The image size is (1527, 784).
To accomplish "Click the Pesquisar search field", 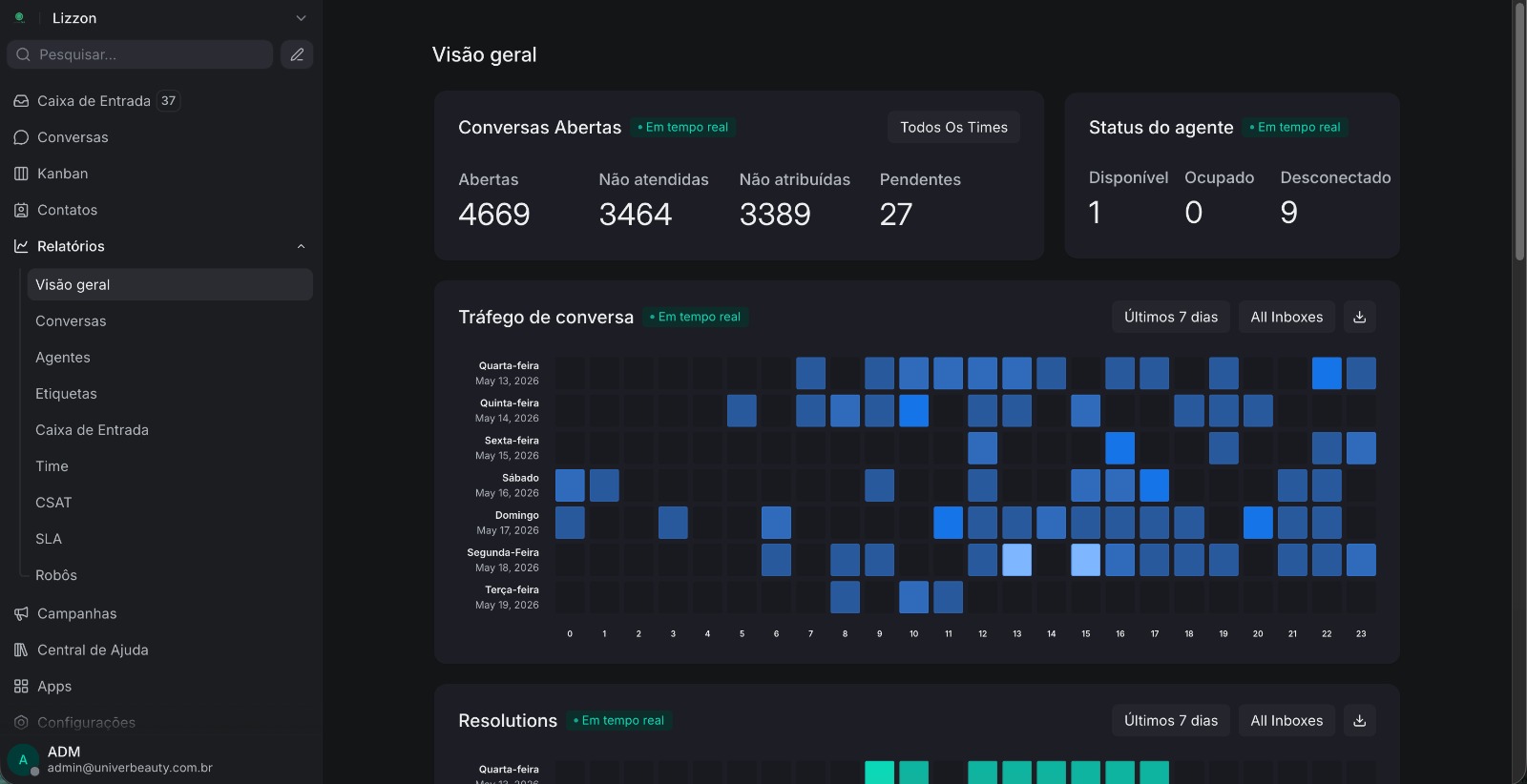I will coord(140,54).
